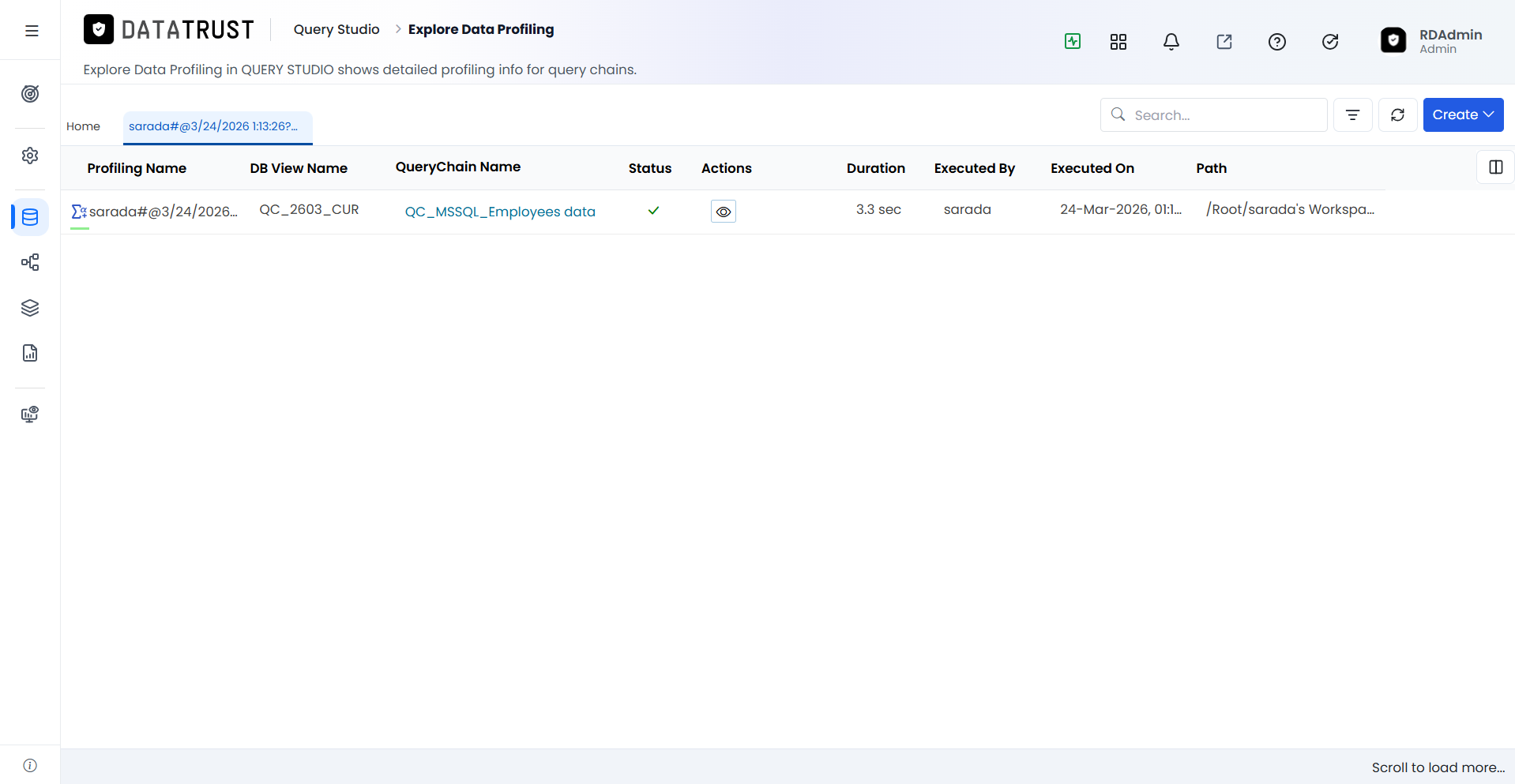Open the report document sidebar icon

tap(30, 353)
